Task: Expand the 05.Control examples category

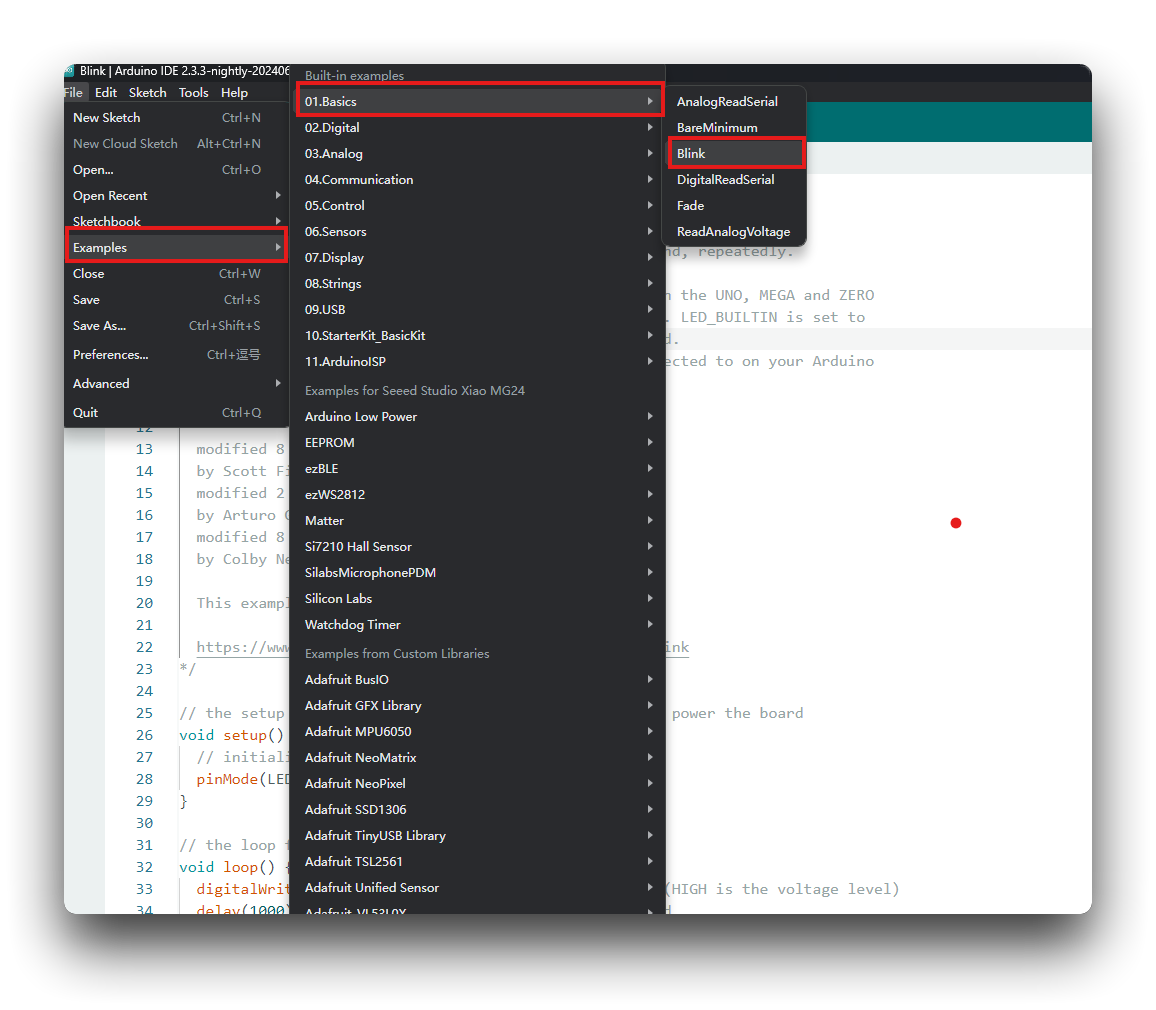Action: pyautogui.click(x=478, y=206)
